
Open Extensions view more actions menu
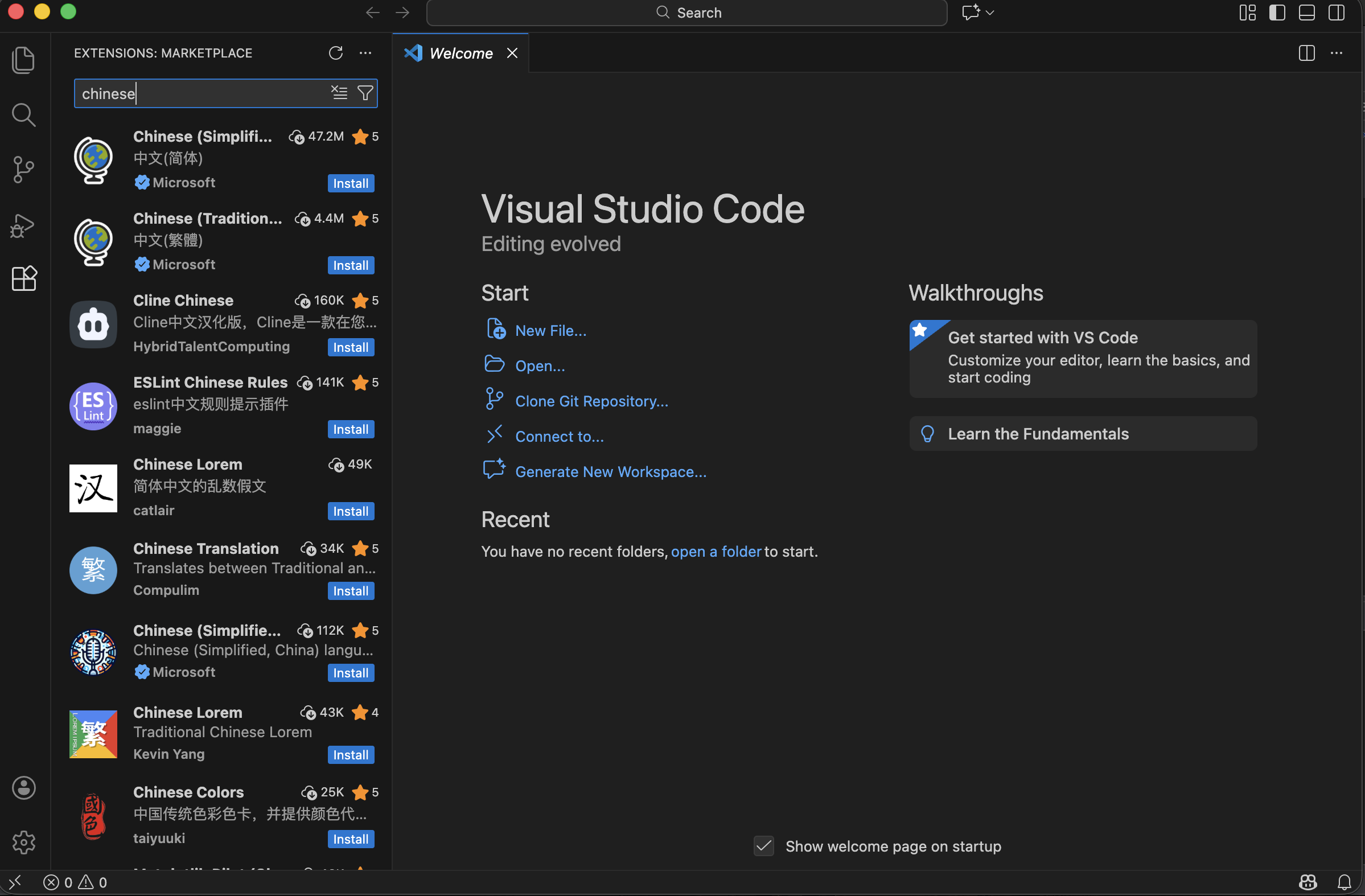[x=365, y=53]
